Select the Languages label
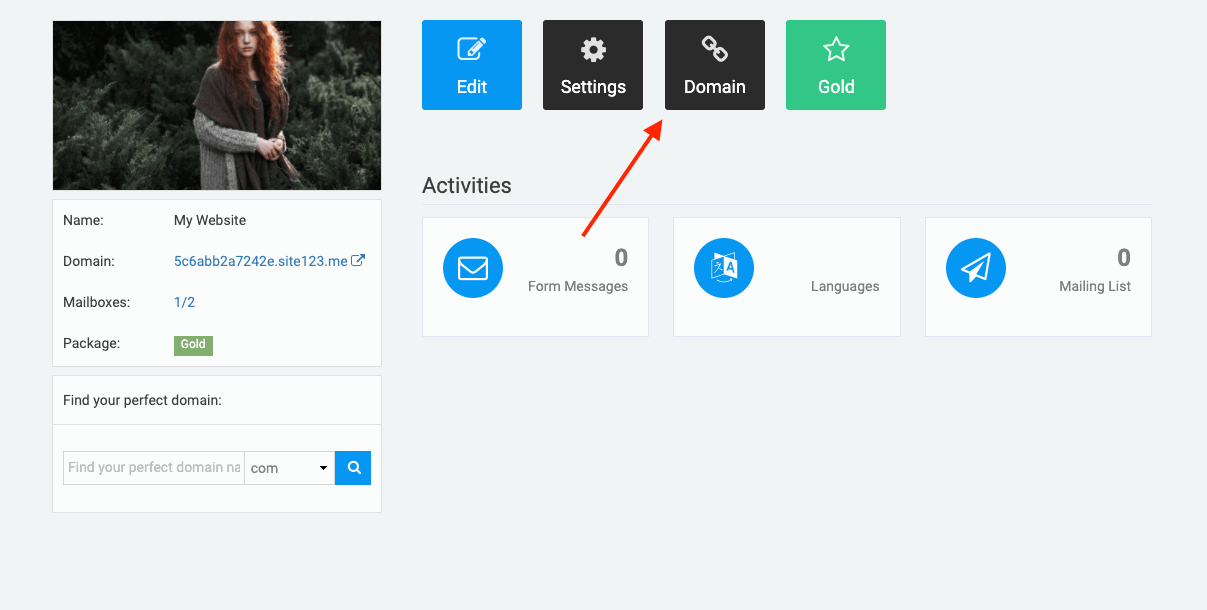 click(x=845, y=286)
